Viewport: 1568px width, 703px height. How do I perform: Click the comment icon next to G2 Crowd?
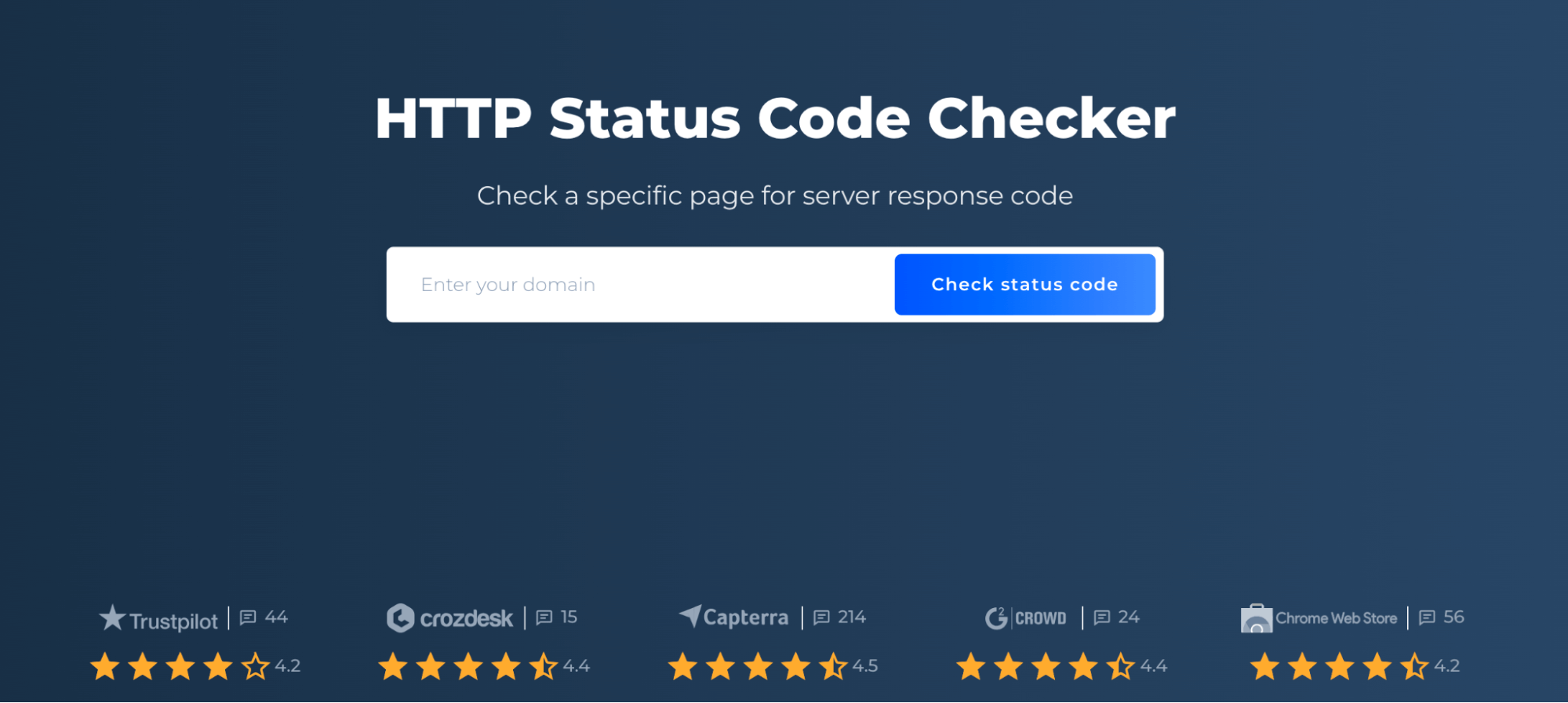click(x=1102, y=617)
